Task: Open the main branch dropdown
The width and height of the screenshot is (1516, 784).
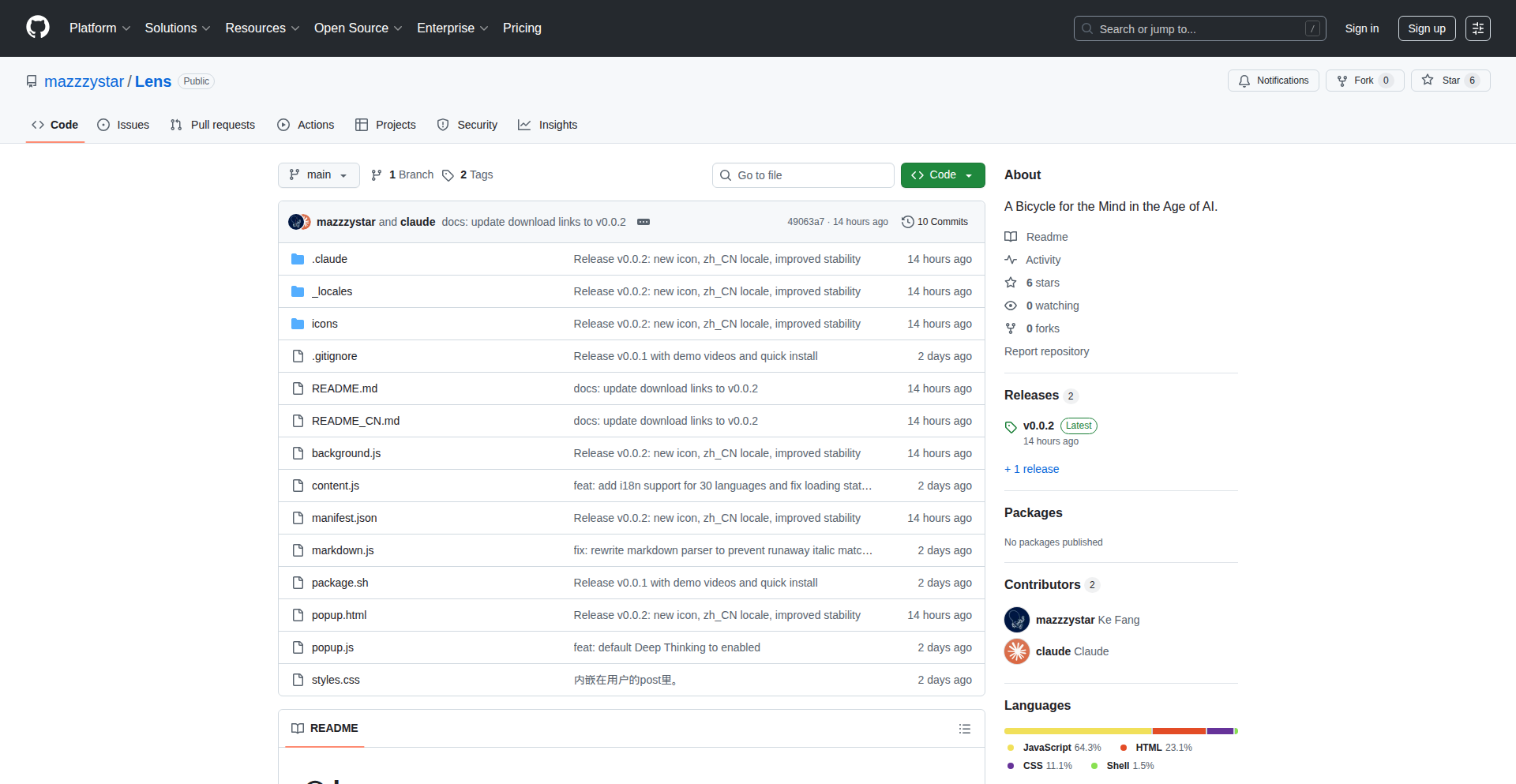Action: click(x=318, y=175)
